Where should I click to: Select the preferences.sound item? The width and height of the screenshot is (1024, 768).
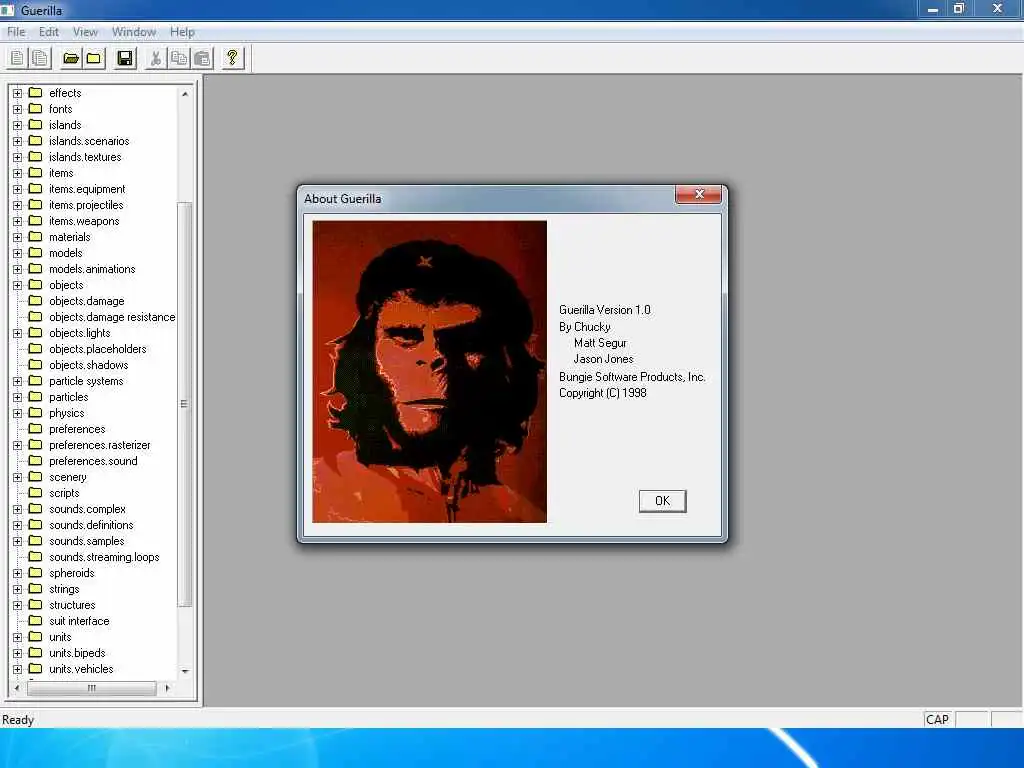[93, 460]
